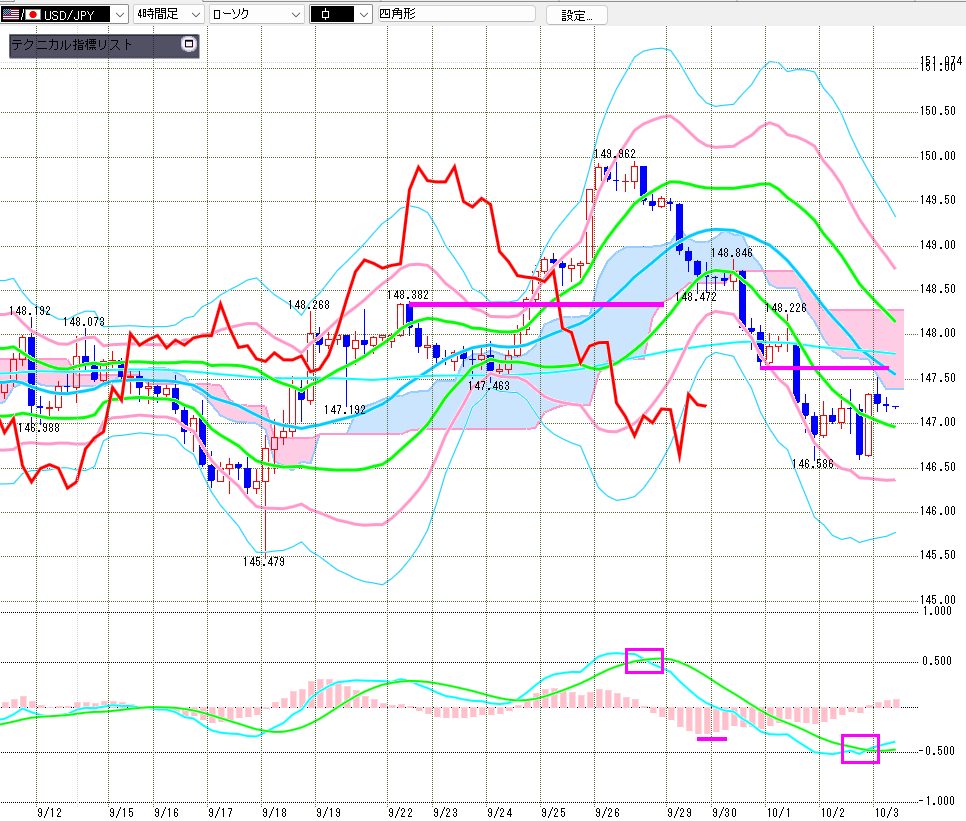Select the lower magenta rectangle on the MACD panel
This screenshot has width=966, height=821.
860,748
